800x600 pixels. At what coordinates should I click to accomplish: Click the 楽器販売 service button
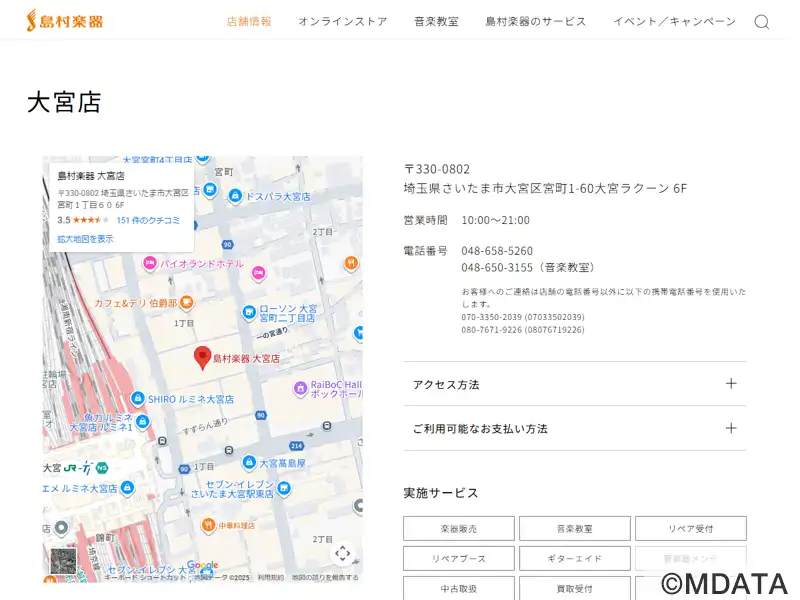pos(459,528)
